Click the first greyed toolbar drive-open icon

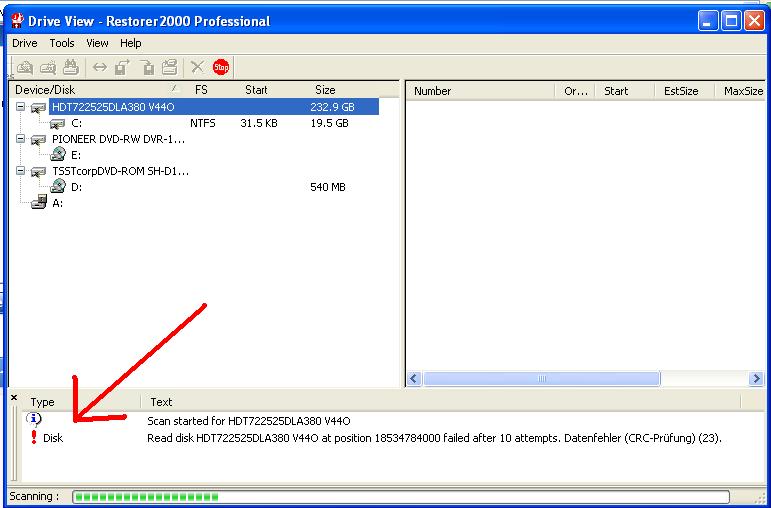click(x=25, y=67)
